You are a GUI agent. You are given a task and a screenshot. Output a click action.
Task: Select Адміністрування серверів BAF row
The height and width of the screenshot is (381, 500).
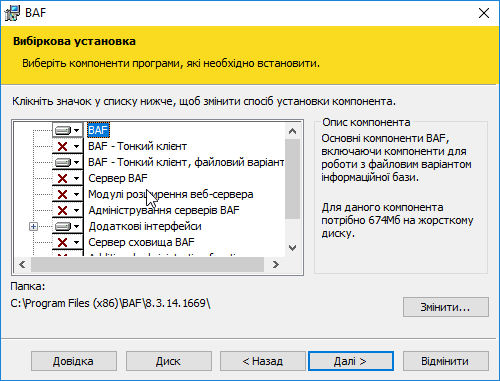(164, 210)
